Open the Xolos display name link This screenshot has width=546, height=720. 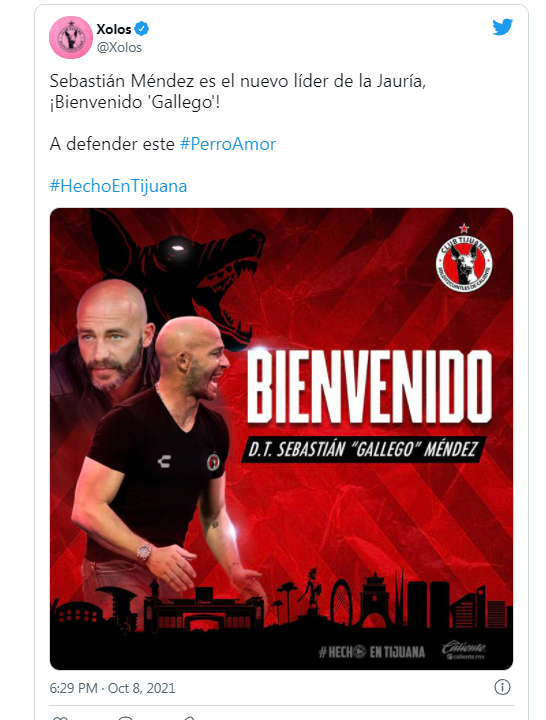point(114,29)
